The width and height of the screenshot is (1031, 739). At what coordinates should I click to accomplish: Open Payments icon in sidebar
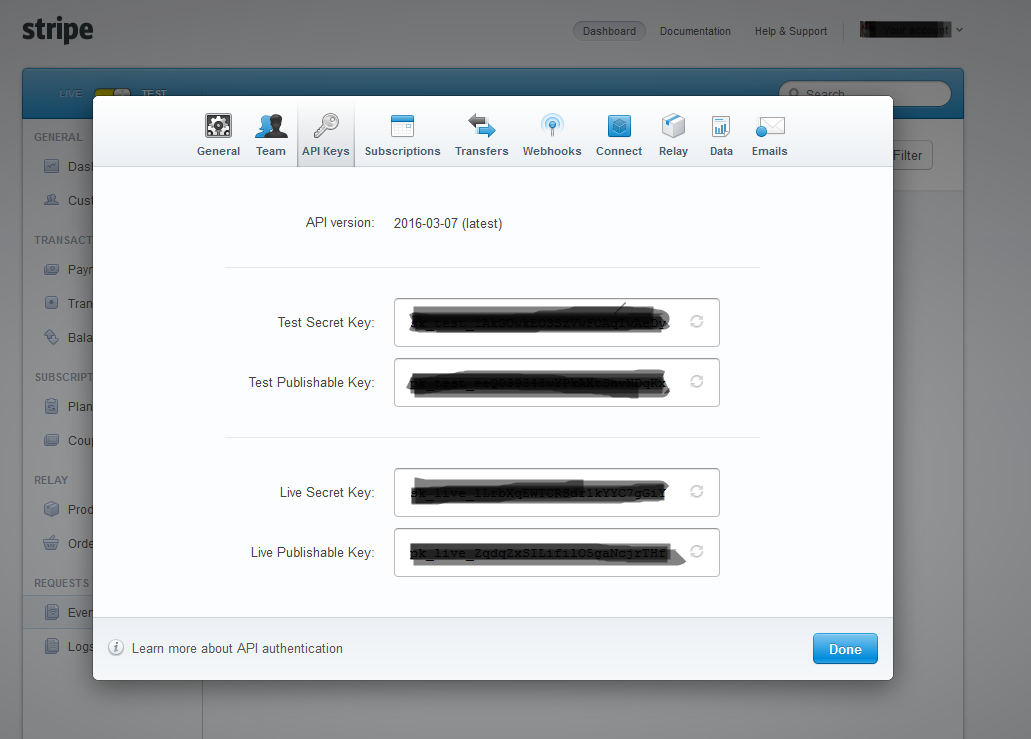click(x=51, y=269)
